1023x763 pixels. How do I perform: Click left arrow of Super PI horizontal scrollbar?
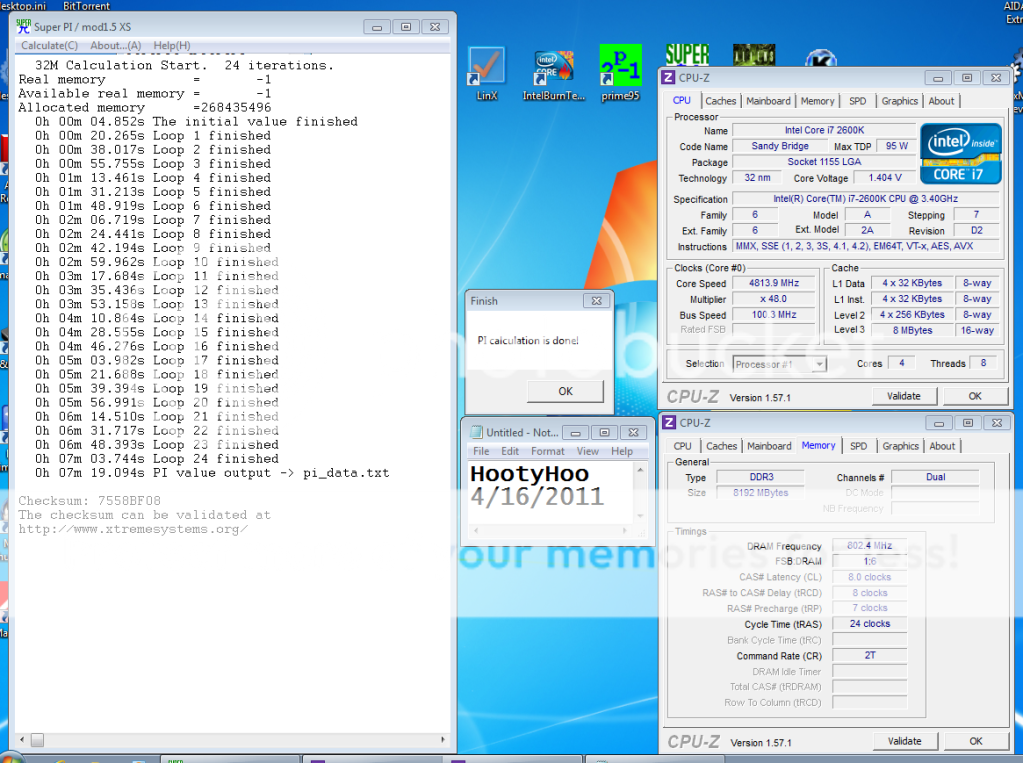pos(22,740)
